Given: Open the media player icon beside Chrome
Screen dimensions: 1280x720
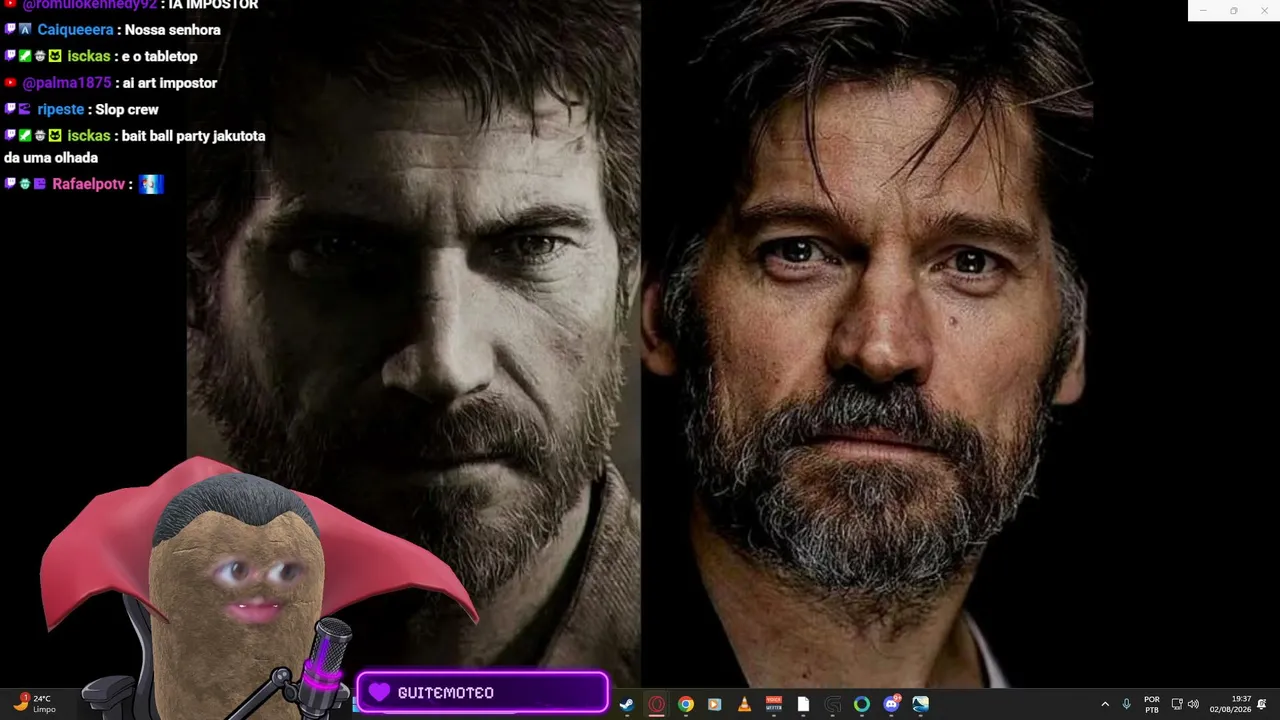Looking at the screenshot, I should point(715,705).
